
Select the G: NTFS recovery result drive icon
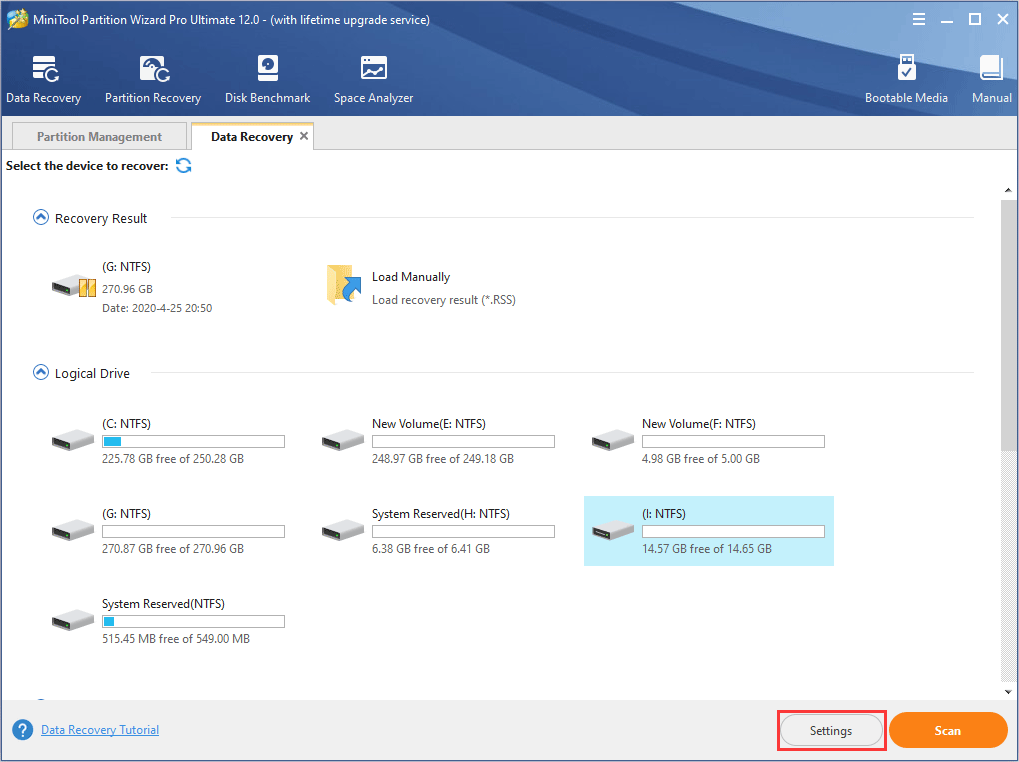click(74, 286)
